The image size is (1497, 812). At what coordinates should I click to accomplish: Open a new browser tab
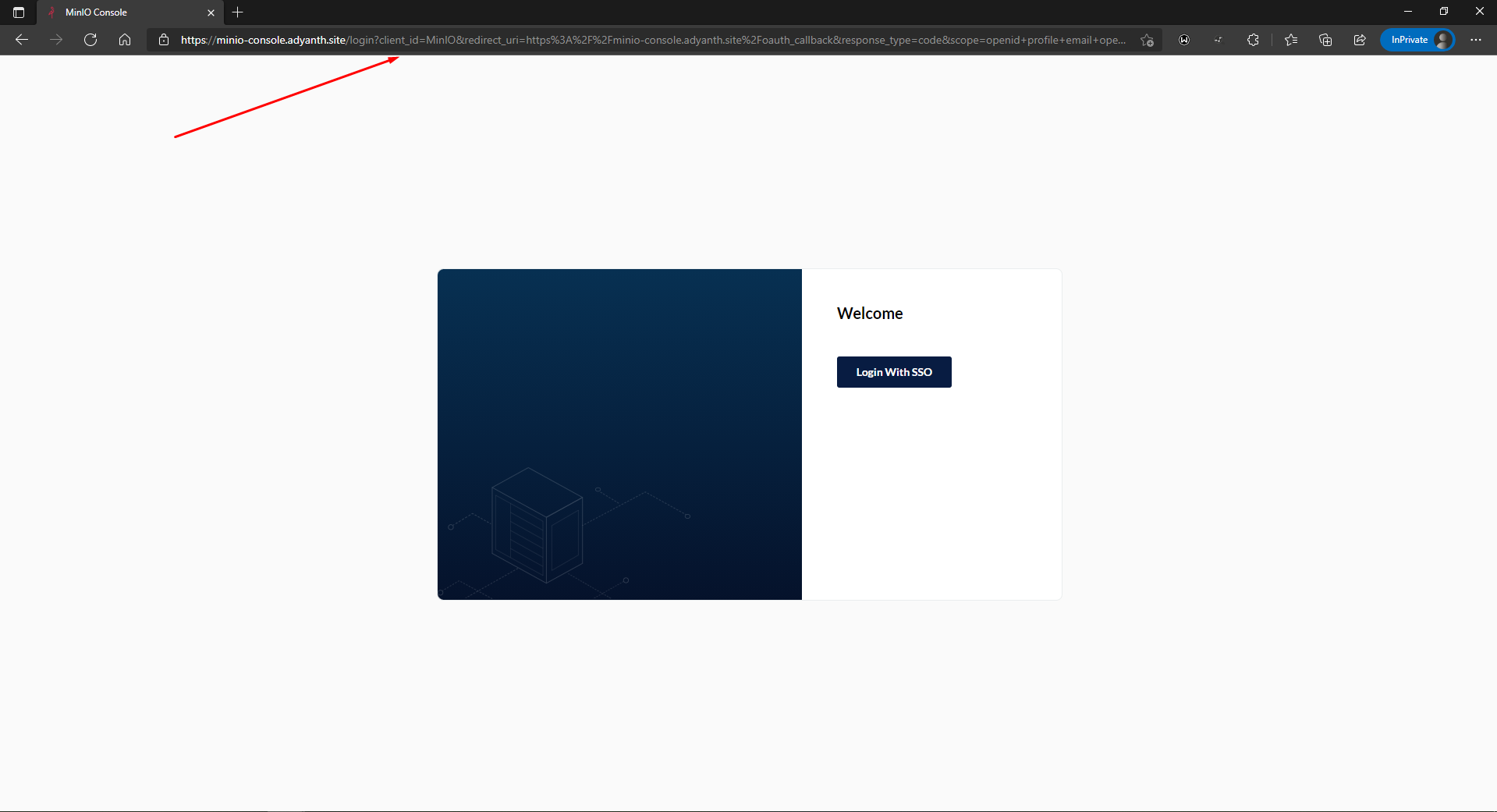(x=238, y=12)
